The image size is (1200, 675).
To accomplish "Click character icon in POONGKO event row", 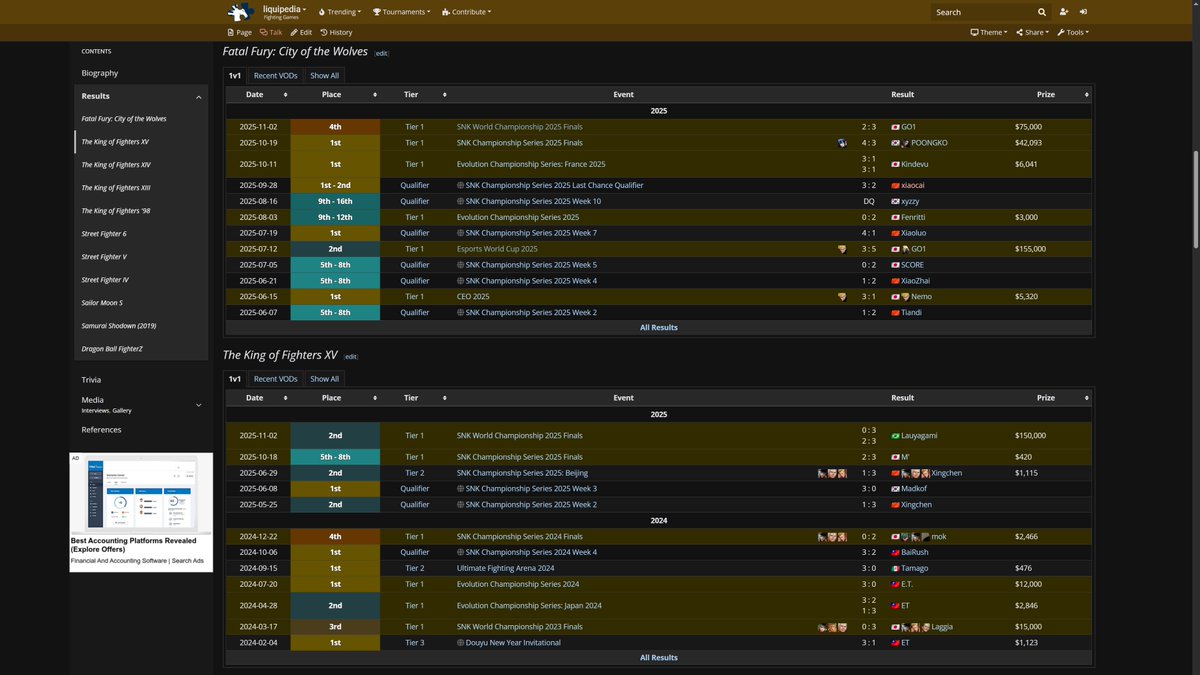I will pyautogui.click(x=843, y=143).
